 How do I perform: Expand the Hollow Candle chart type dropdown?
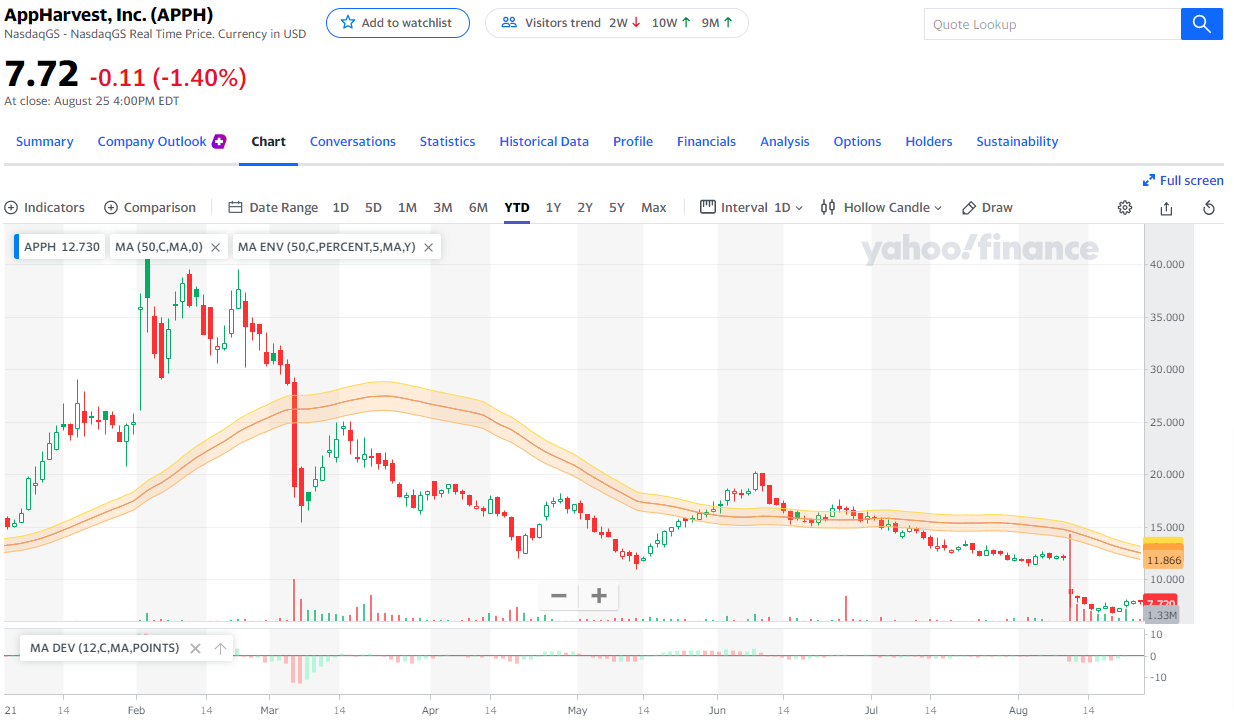coord(881,208)
